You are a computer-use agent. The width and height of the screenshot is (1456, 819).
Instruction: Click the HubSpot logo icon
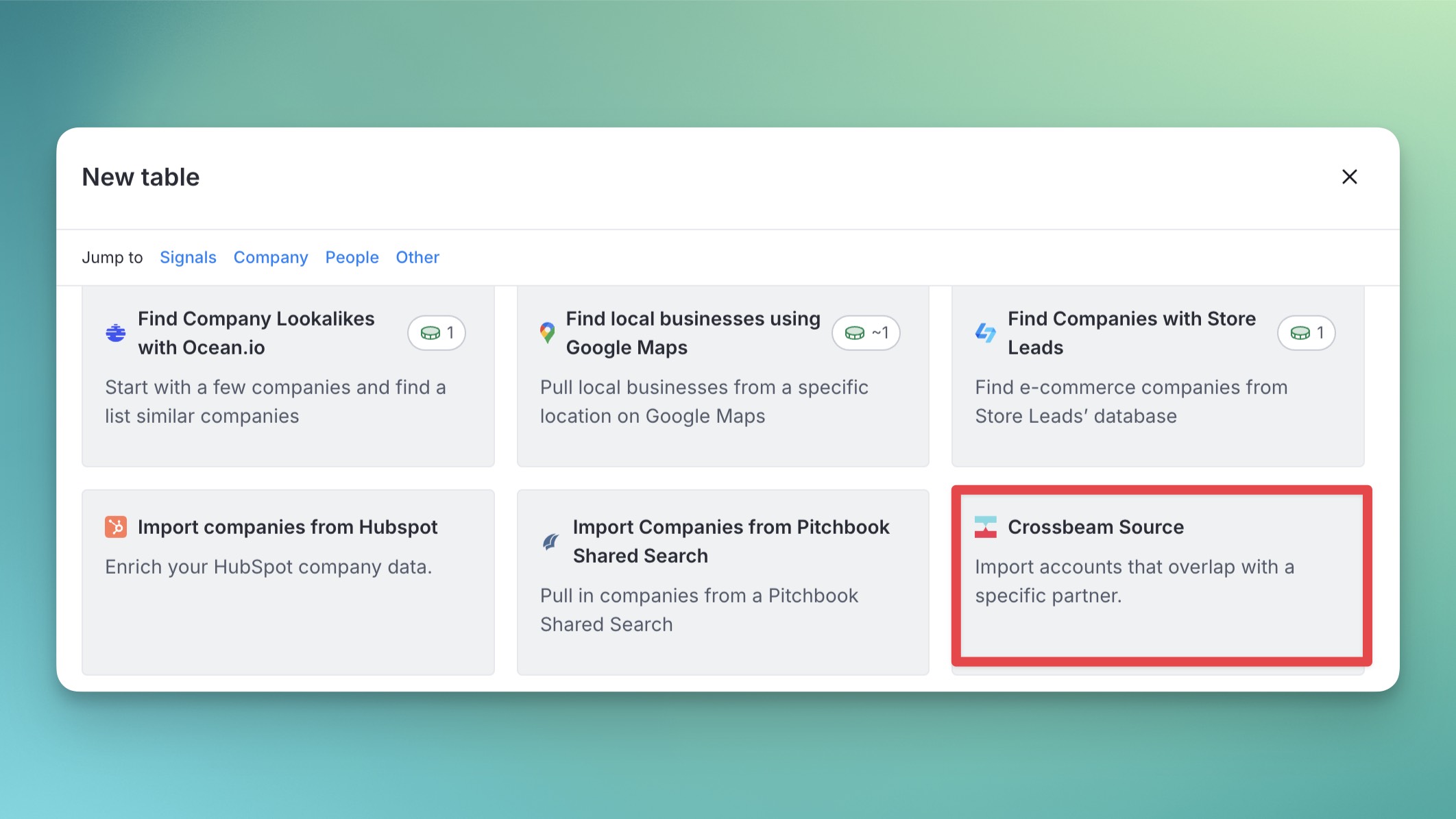point(115,527)
